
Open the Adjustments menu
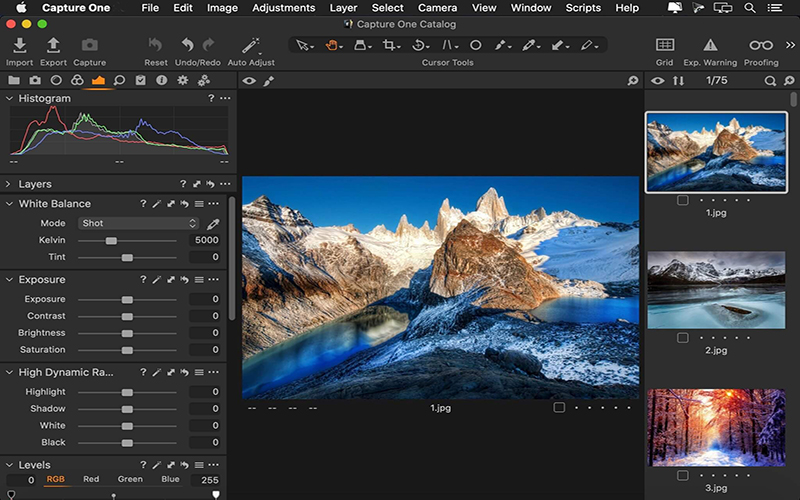point(283,8)
